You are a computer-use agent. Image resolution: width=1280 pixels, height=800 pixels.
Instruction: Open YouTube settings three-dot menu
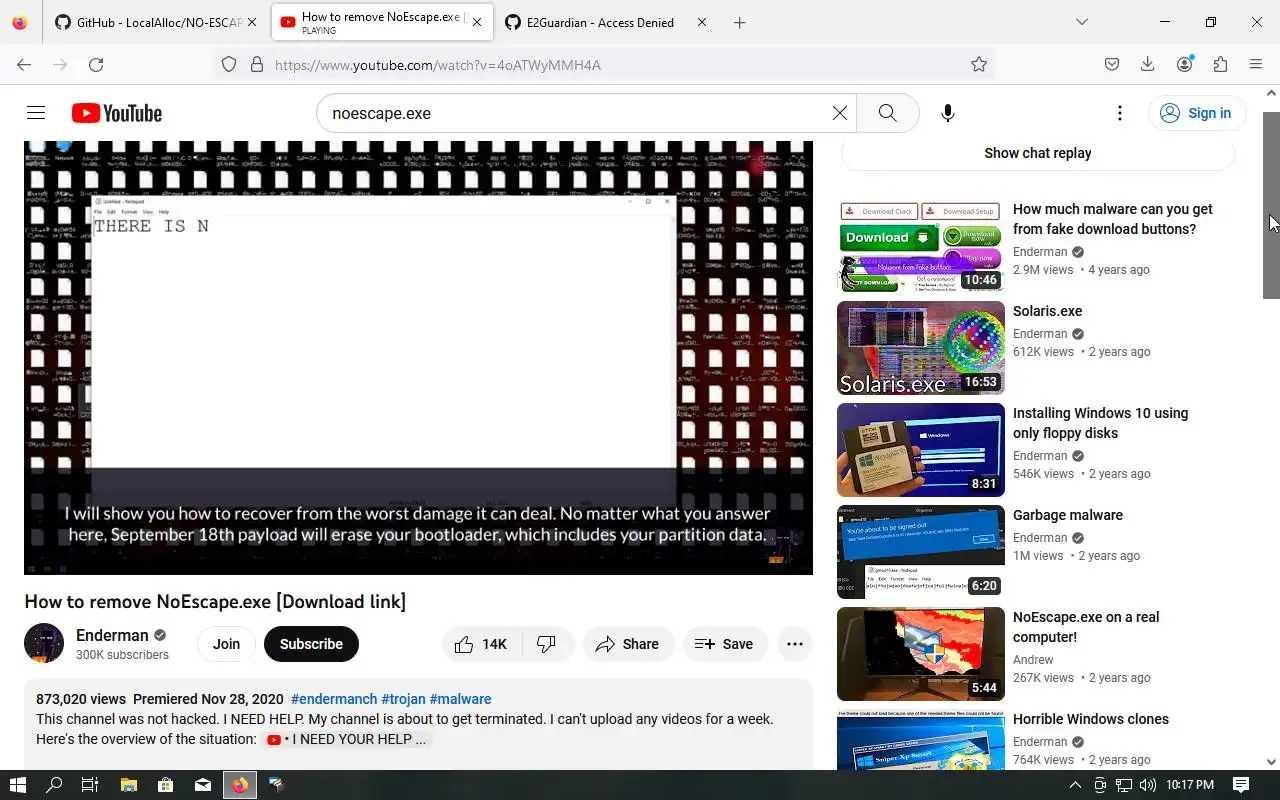[x=1120, y=113]
